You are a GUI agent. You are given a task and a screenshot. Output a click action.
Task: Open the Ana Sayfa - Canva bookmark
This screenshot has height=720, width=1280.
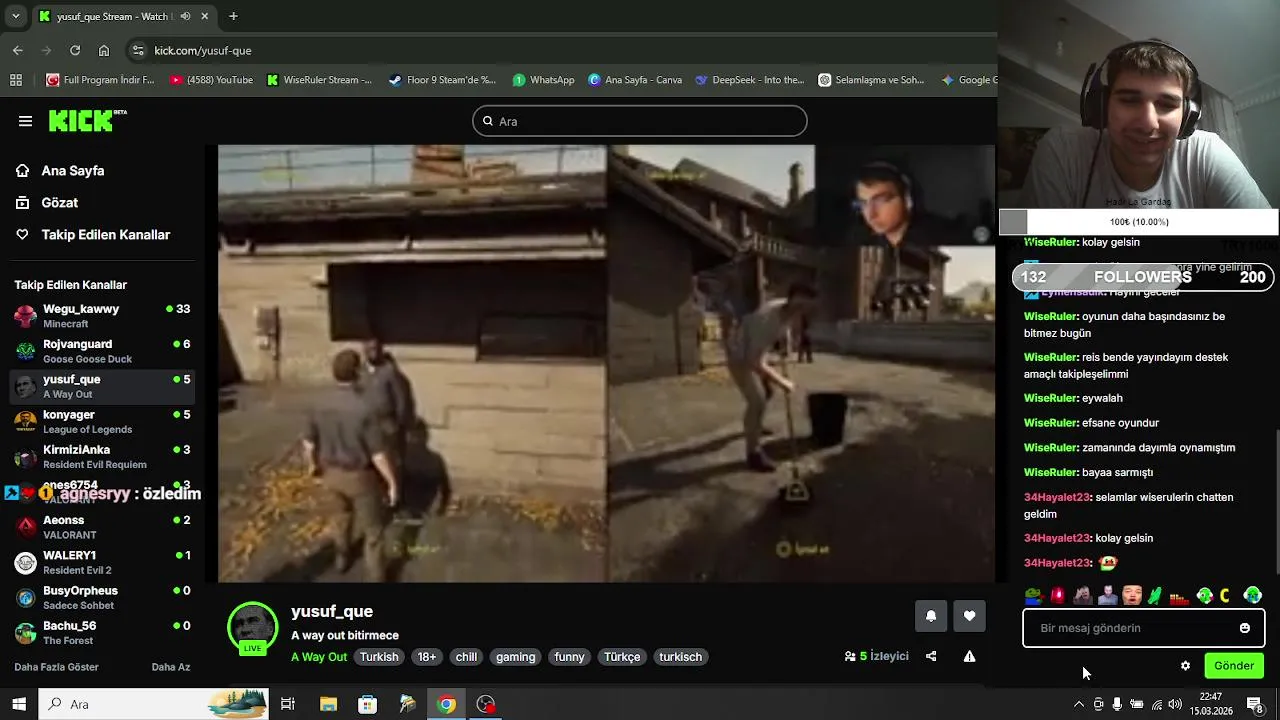click(x=635, y=80)
